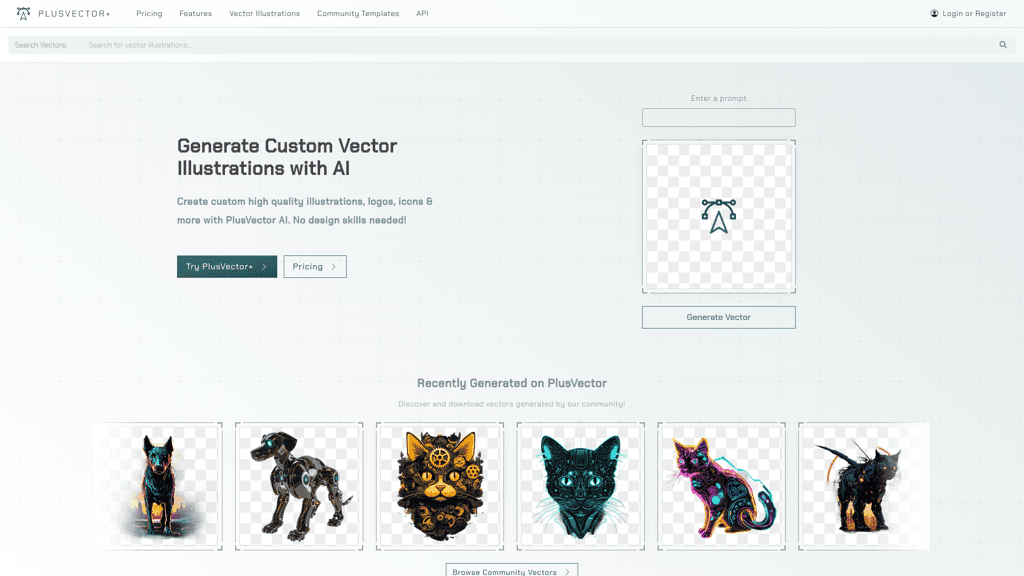
Task: Select the teal cyber cat face thumbnail
Action: coord(581,487)
